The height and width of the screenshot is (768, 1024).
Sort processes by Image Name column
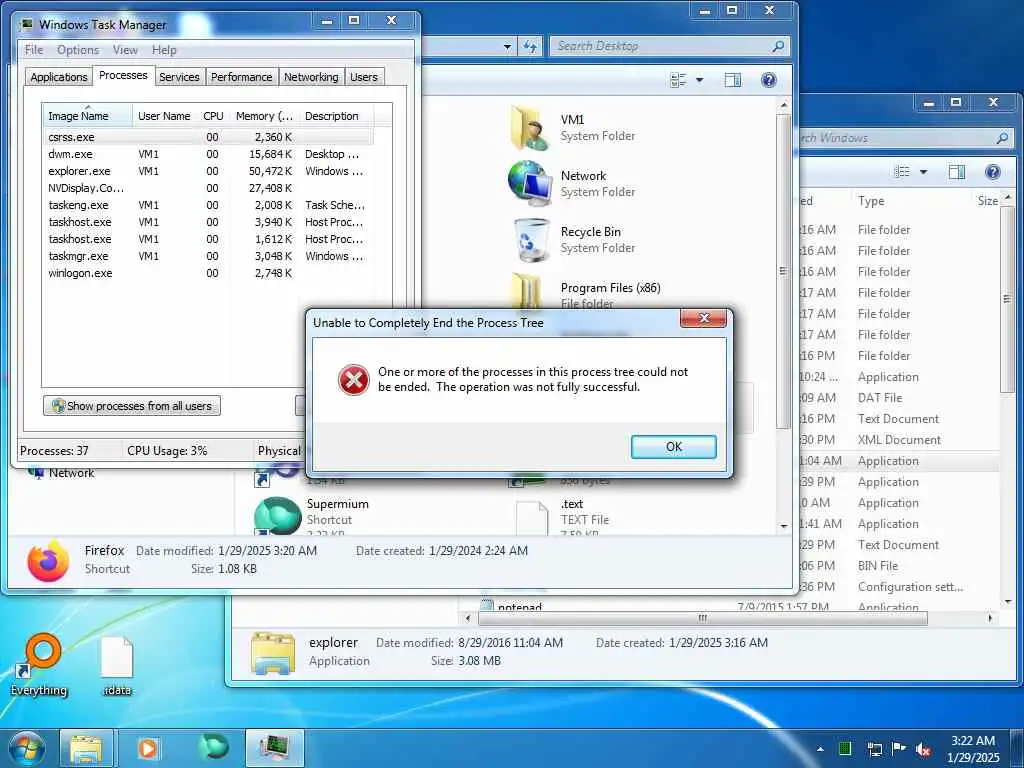88,116
